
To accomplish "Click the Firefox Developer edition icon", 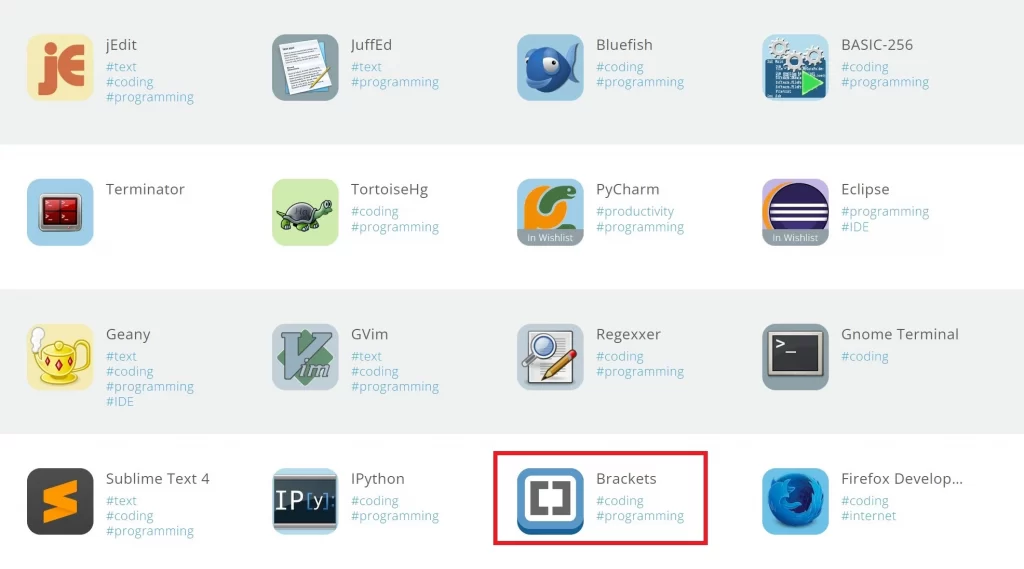I will pyautogui.click(x=795, y=501).
